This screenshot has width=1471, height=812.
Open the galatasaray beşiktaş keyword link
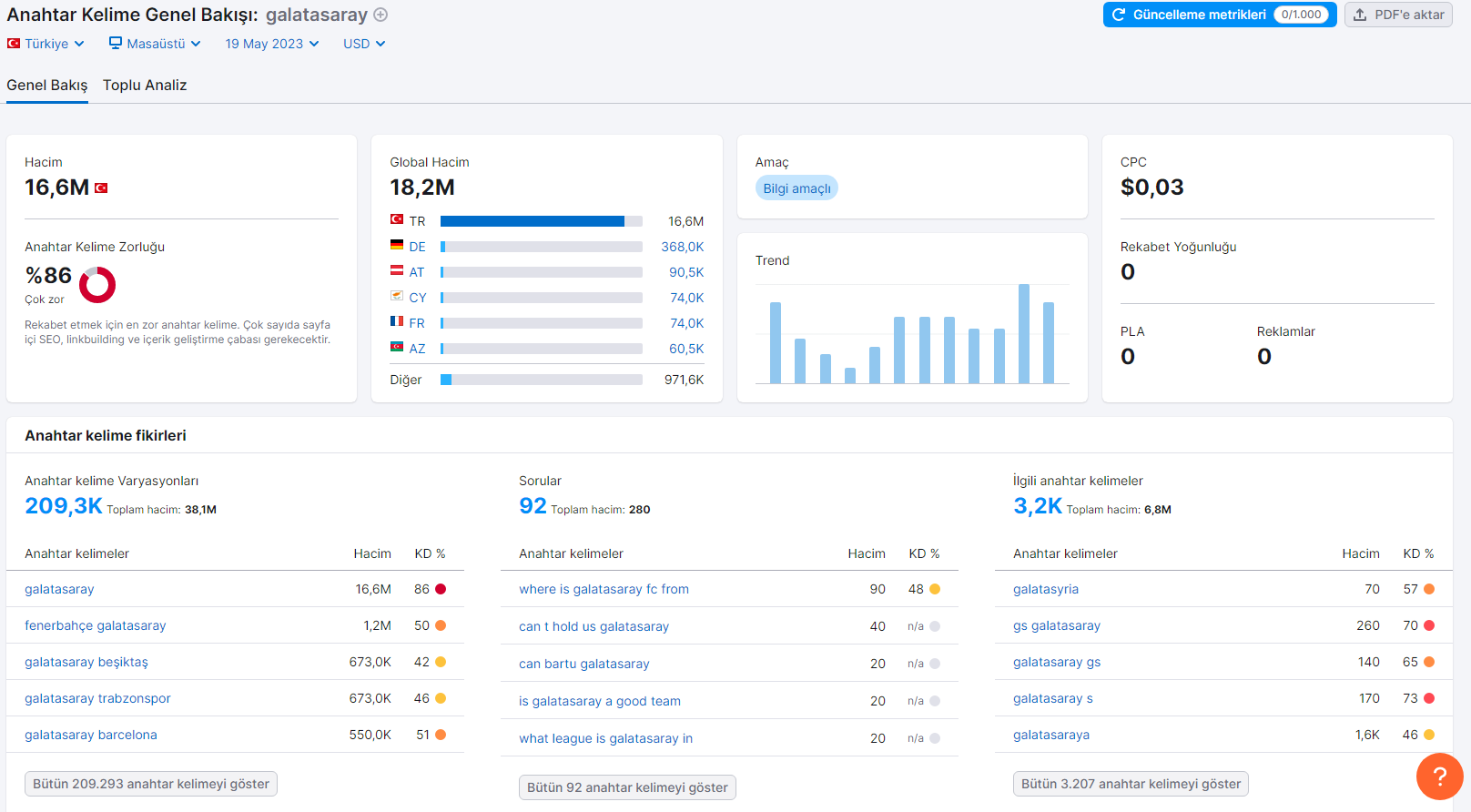(x=86, y=662)
